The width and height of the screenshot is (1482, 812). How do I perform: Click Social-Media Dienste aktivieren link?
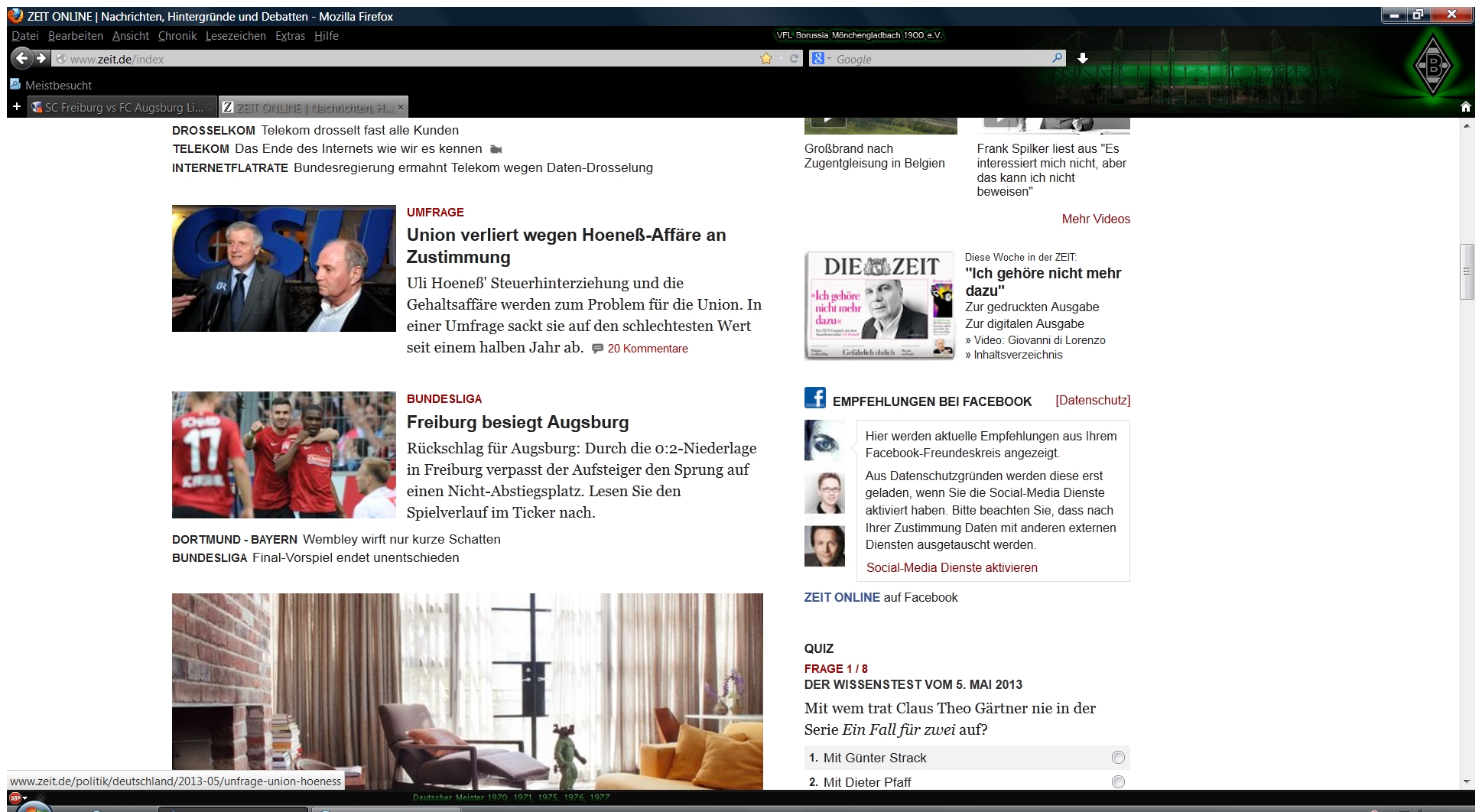(x=951, y=567)
